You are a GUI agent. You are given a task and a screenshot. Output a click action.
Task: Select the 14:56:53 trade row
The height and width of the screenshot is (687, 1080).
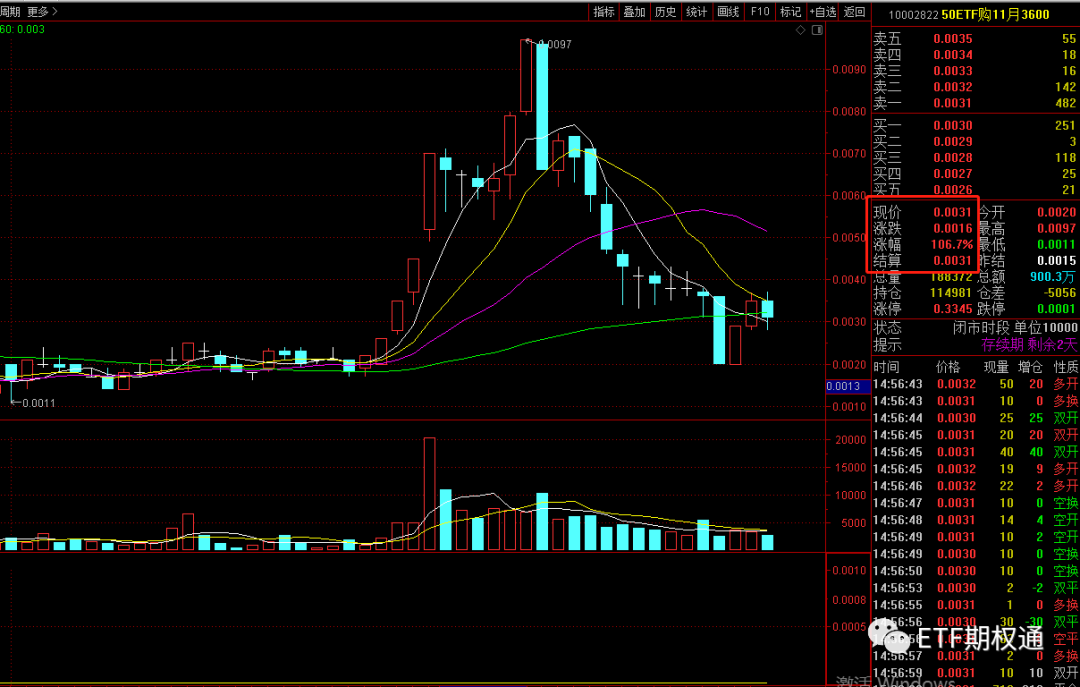click(975, 588)
